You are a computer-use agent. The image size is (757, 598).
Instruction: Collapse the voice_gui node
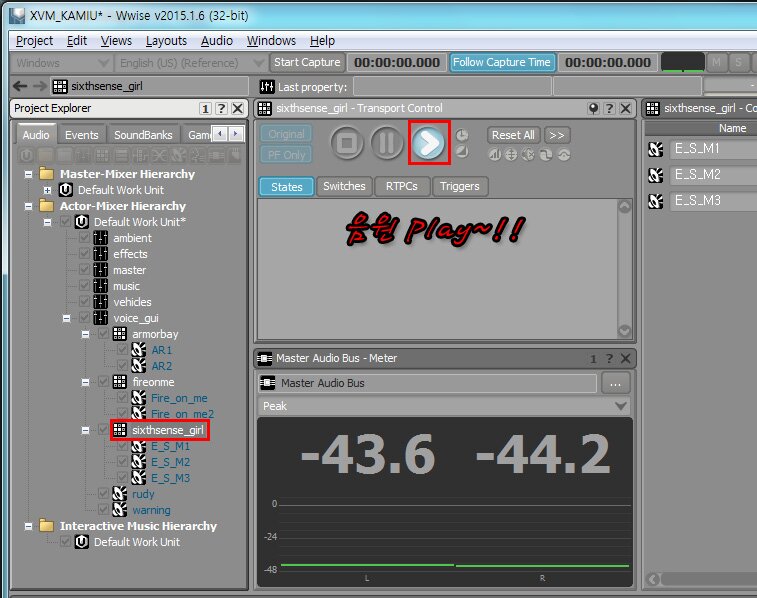tap(67, 318)
